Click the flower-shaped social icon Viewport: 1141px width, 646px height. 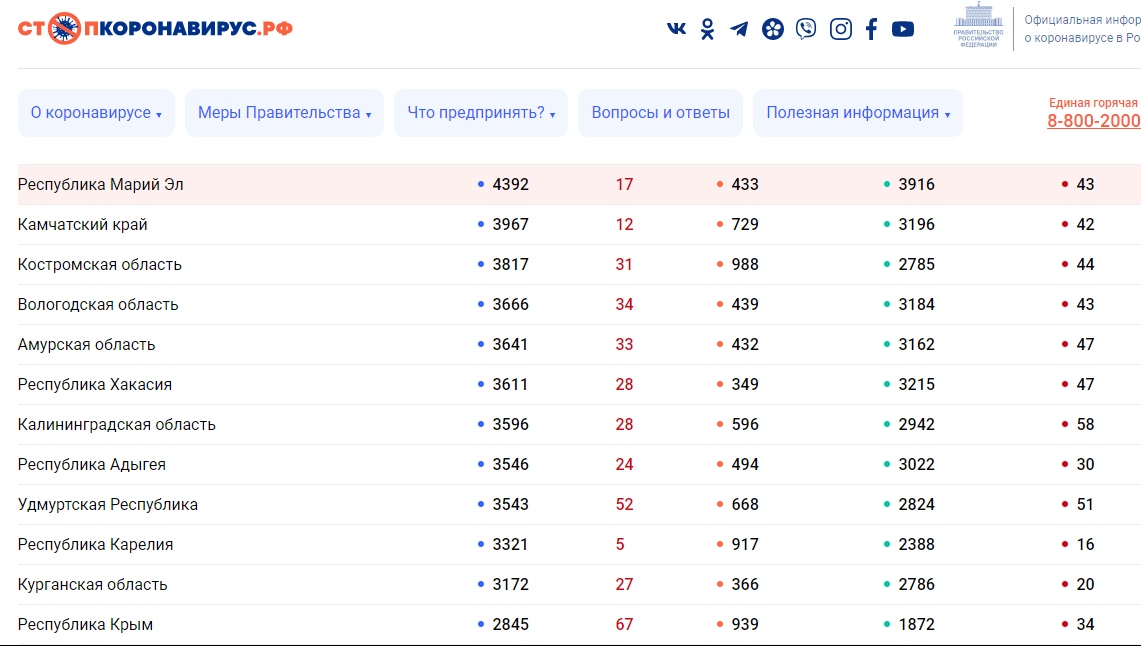pos(772,29)
